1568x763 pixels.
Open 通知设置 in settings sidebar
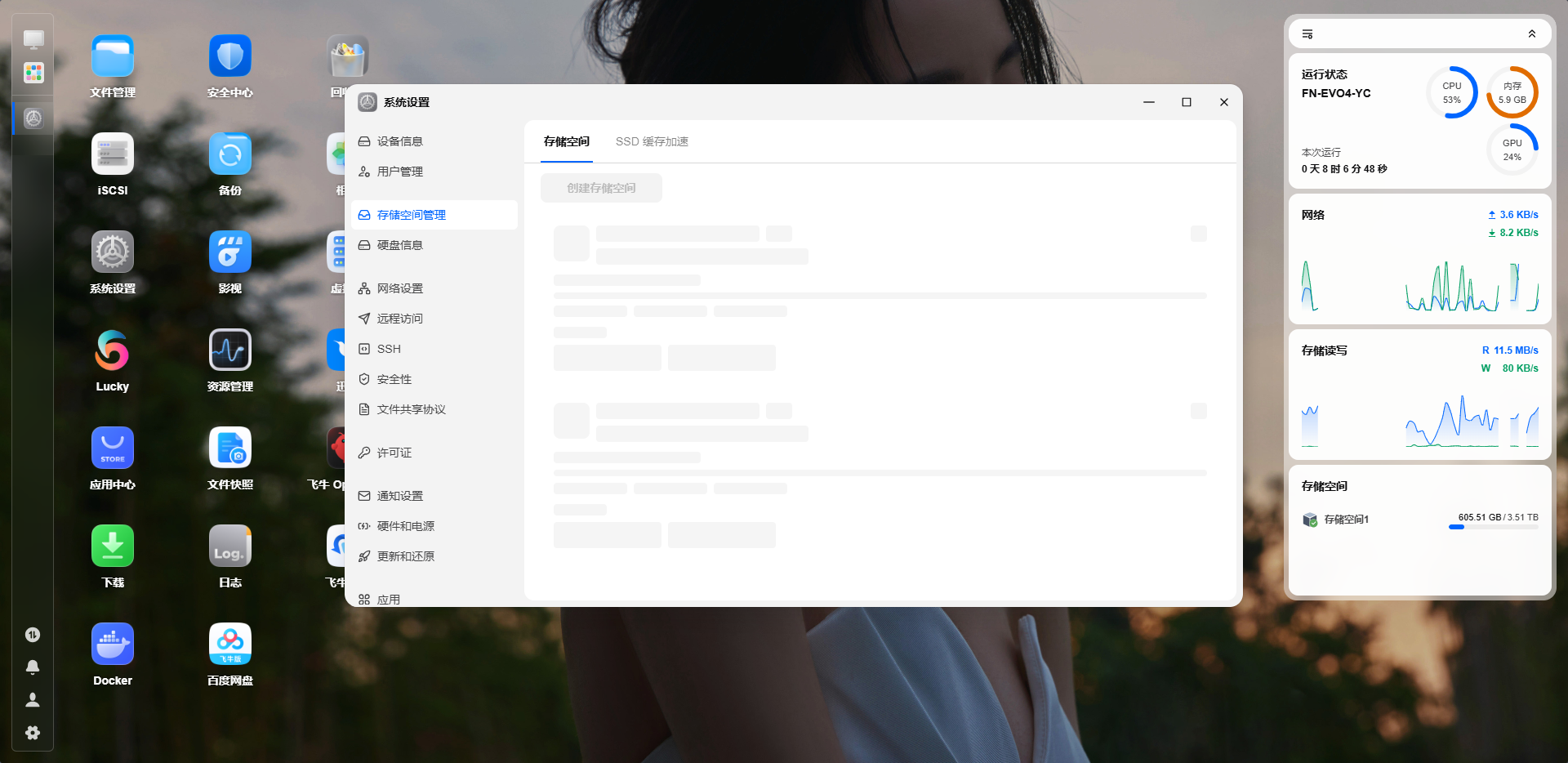point(434,496)
